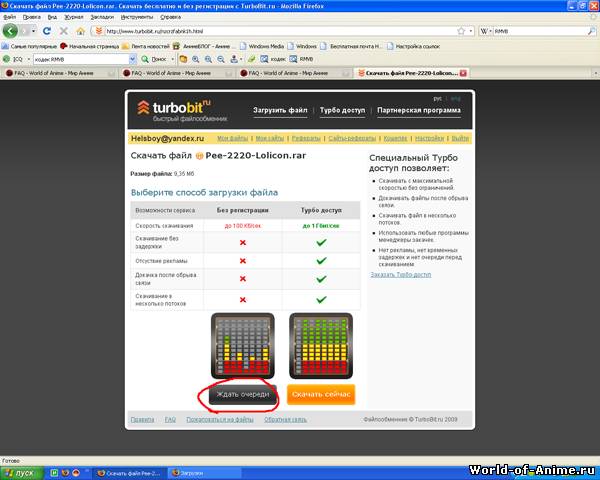This screenshot has height=480, width=600.
Task: Open the footer FAQ link
Action: (x=170, y=420)
